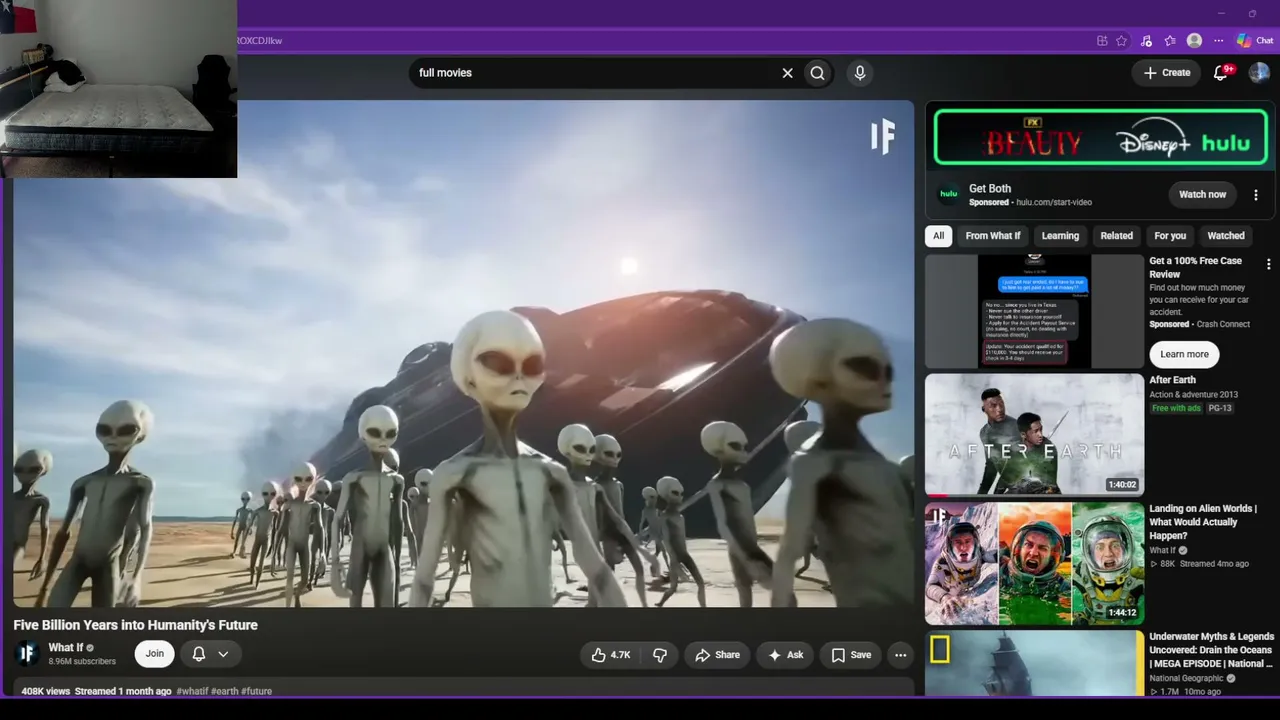Open 'Underwater Myths & Legends Uncovered' video title
1280x720 pixels.
click(x=1212, y=650)
